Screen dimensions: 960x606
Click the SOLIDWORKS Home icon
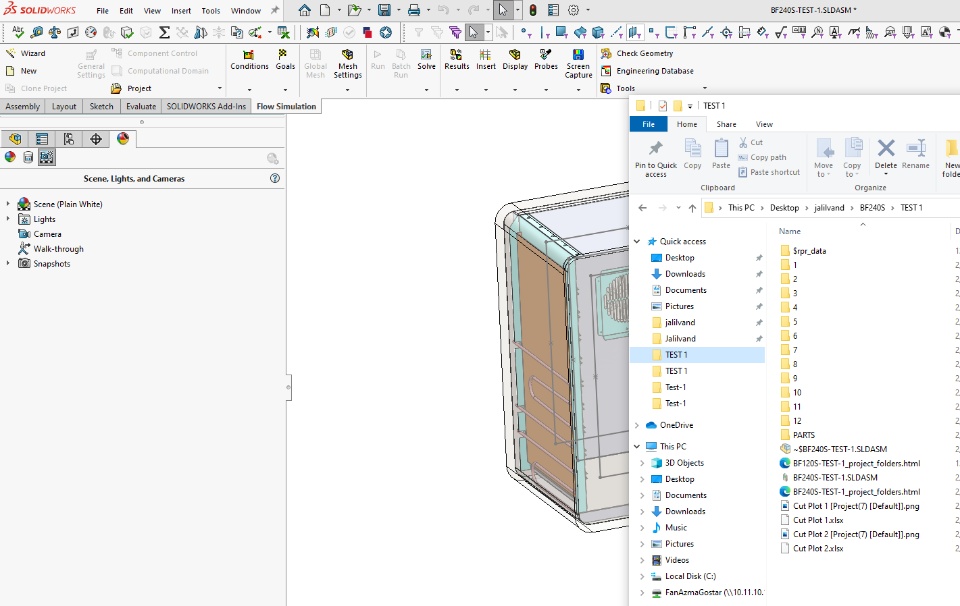click(305, 10)
